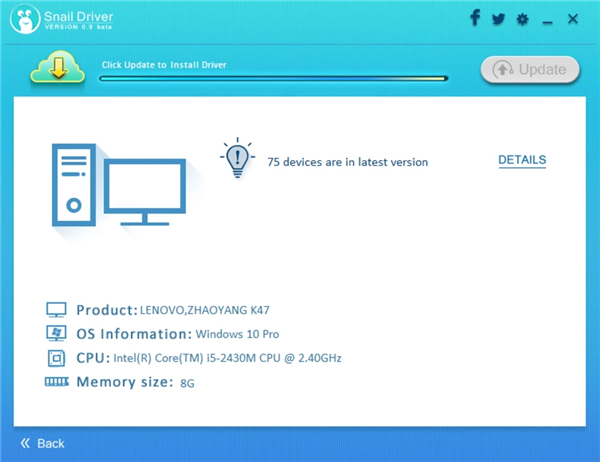Click the lightbulb tip icon
Image resolution: width=600 pixels, height=462 pixels.
tap(236, 159)
